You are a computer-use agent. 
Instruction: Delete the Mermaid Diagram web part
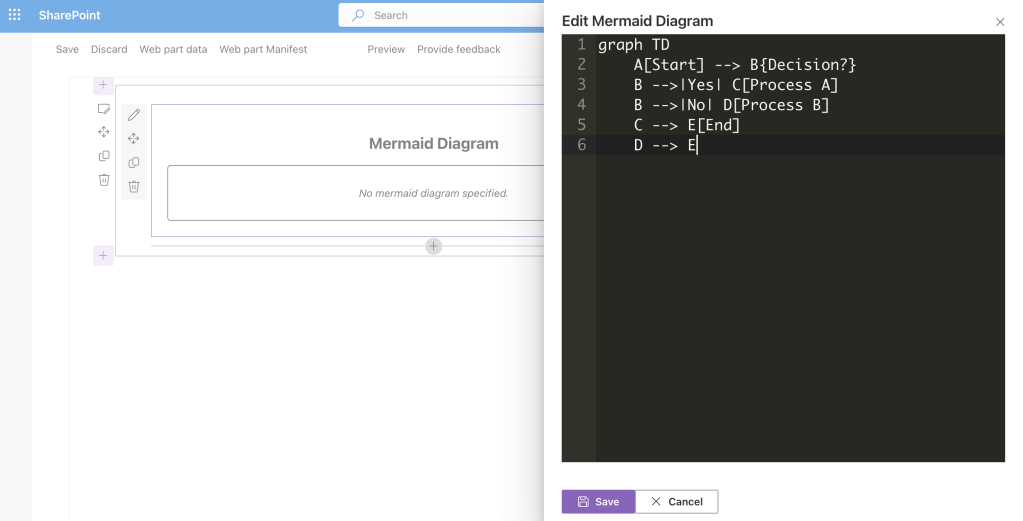[x=134, y=186]
